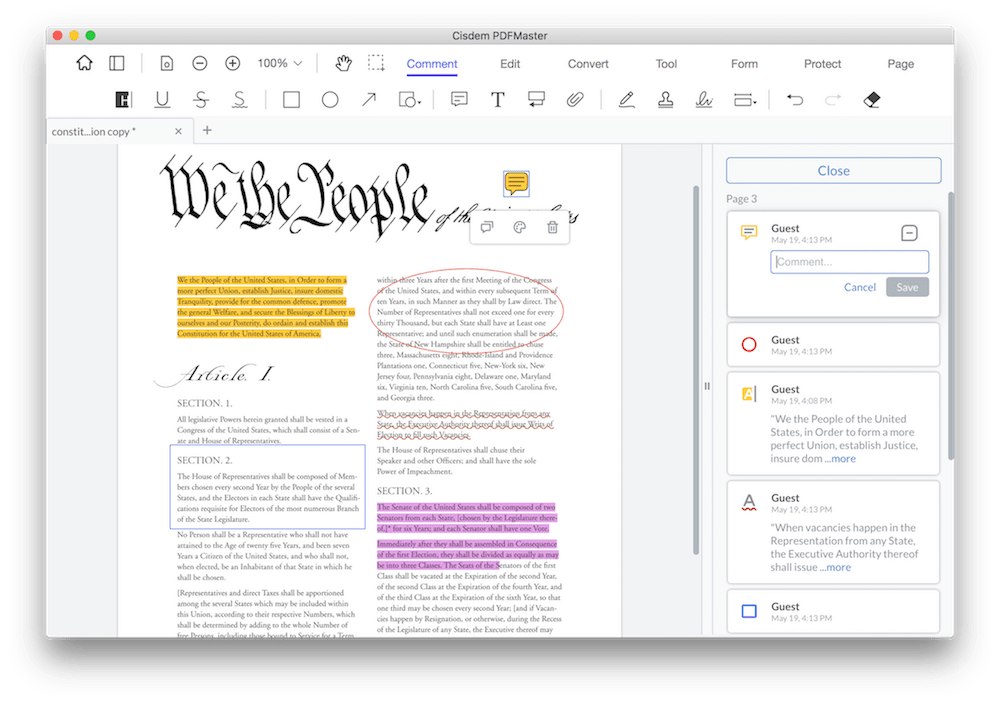Select the Arrow drawing tool
Viewport: 1000px width, 703px height.
click(369, 100)
